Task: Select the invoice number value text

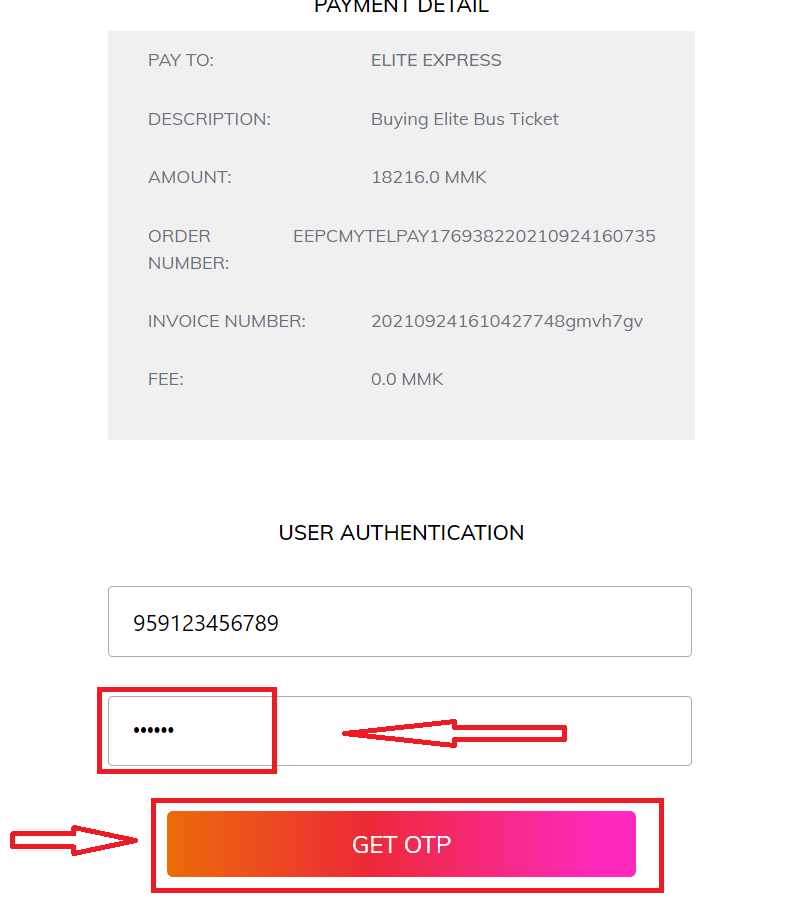Action: click(506, 322)
